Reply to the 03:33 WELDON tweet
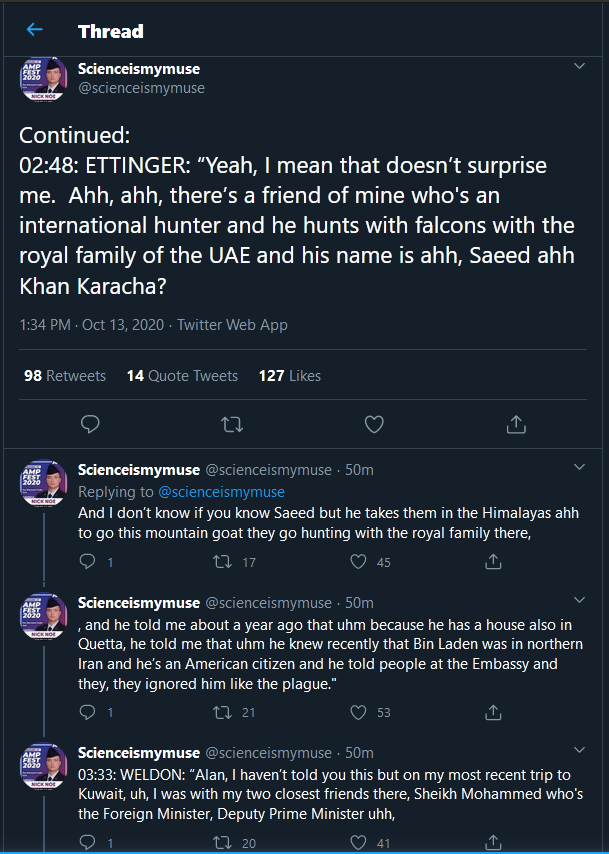609x854 pixels. click(x=87, y=843)
